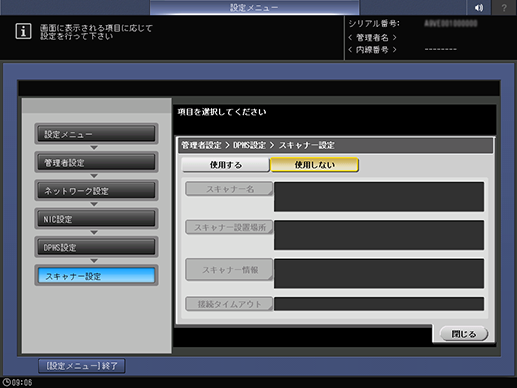
Task: Go to NIC設定 in the sidebar
Action: 96,219
